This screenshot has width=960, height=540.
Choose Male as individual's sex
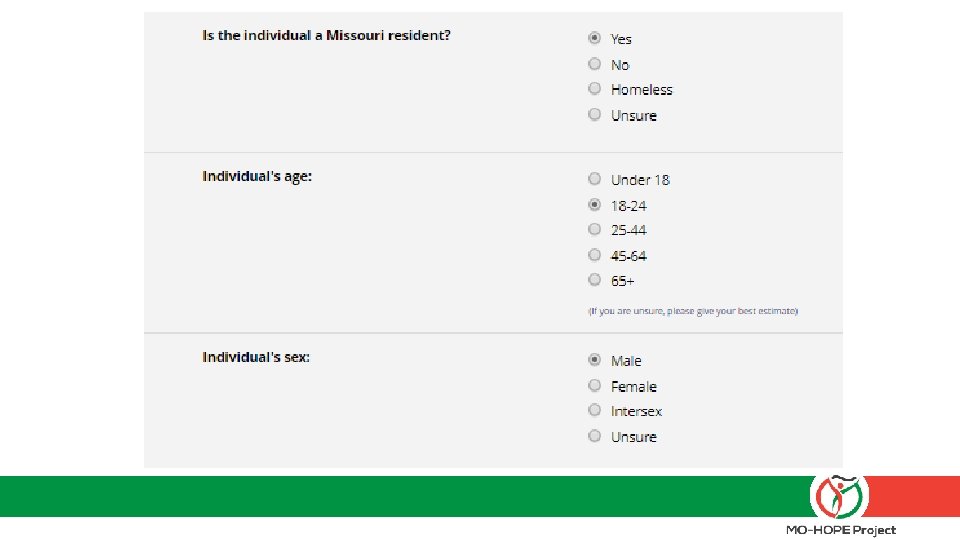coord(594,360)
